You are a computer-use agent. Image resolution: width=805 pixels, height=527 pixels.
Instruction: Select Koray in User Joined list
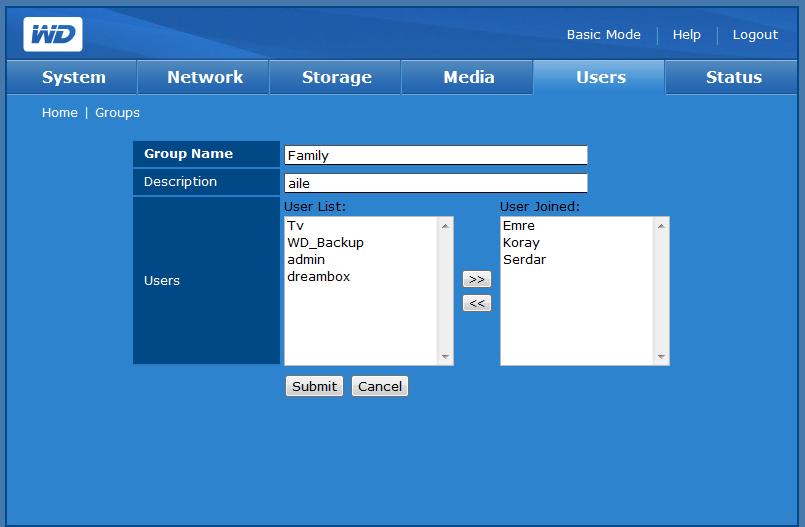coord(577,242)
